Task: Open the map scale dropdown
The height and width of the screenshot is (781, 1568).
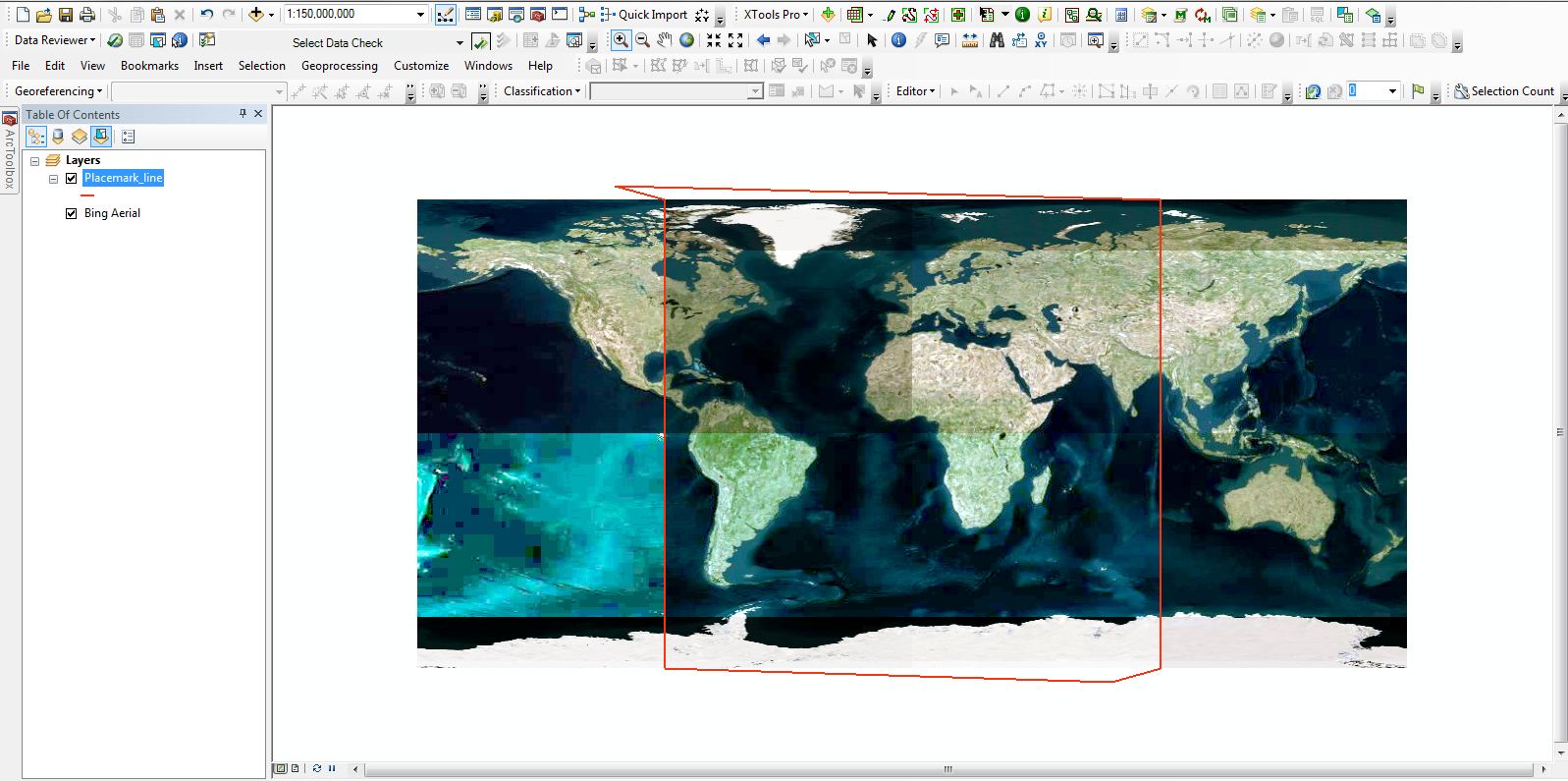Action: [x=420, y=15]
